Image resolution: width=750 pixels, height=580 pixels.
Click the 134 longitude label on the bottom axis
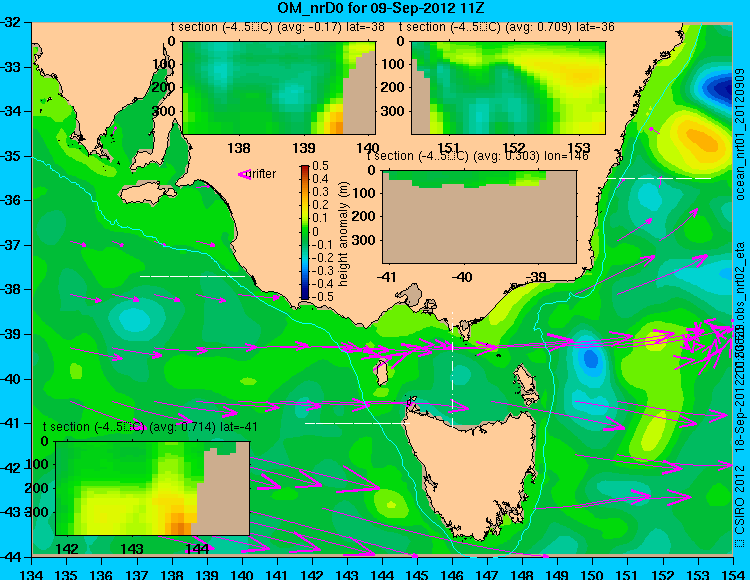(x=32, y=574)
